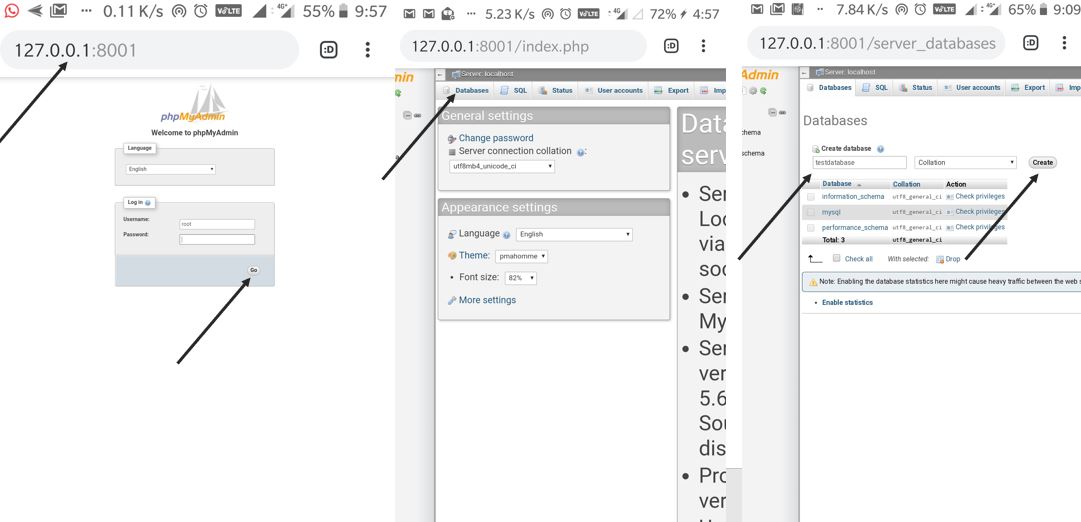Screen dimensions: 1081x522
Task: Open Export tab on the index.php page
Action: pos(671,90)
